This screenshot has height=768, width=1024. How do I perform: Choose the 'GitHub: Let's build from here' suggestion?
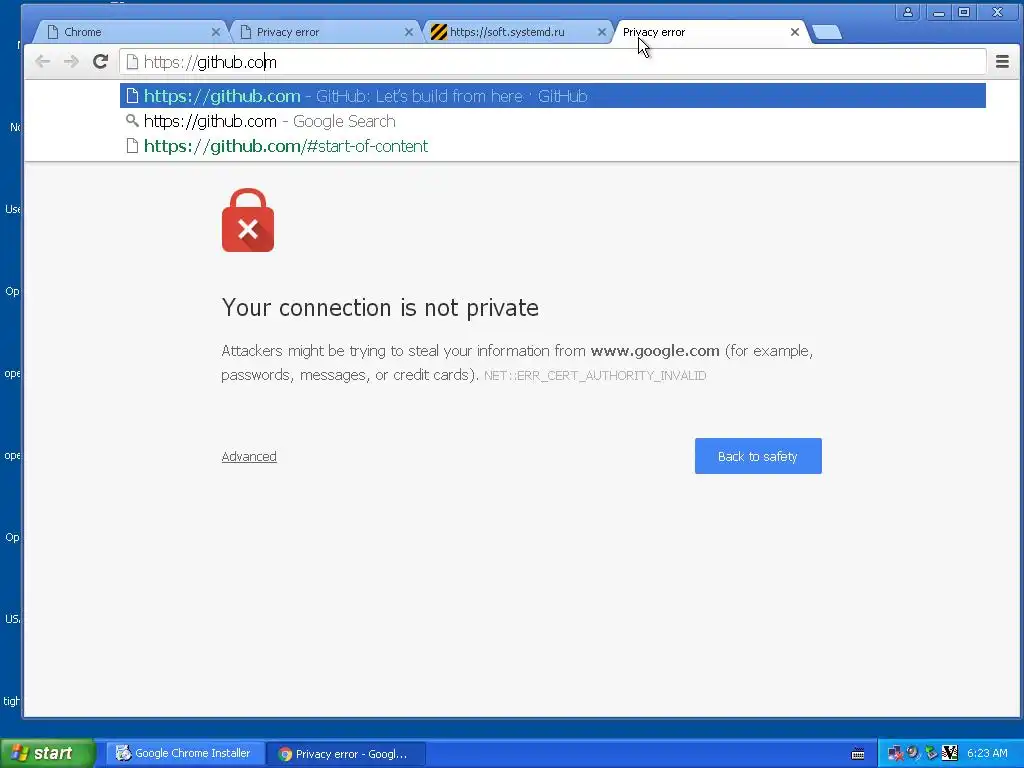point(552,96)
